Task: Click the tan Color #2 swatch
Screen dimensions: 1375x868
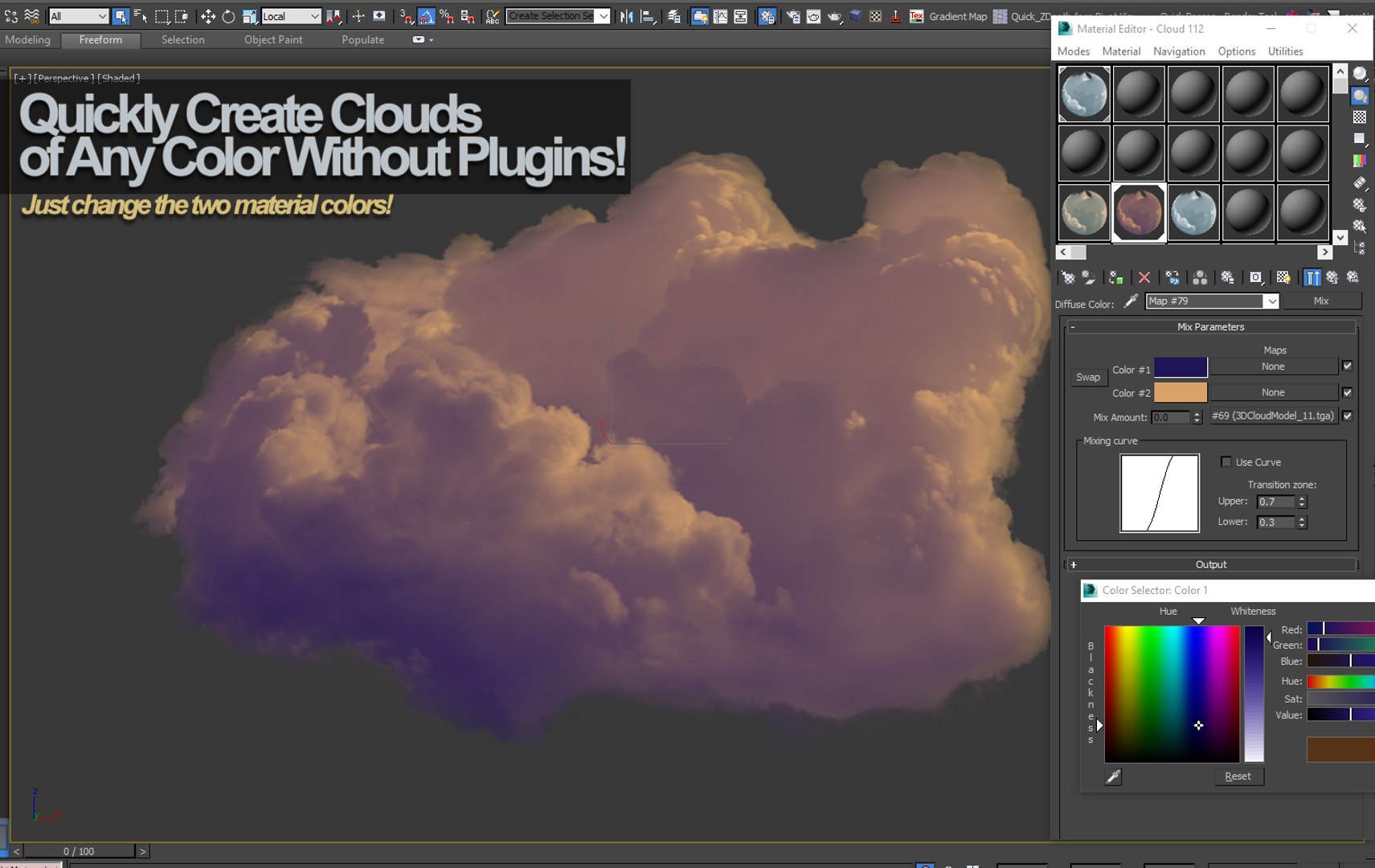Action: tap(1181, 392)
